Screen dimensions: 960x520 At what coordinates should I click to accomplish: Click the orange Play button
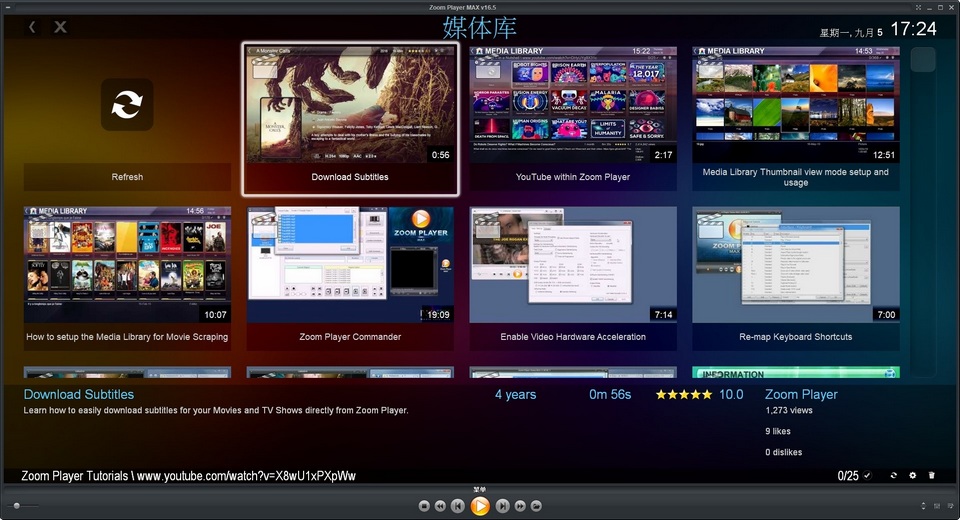[x=480, y=506]
